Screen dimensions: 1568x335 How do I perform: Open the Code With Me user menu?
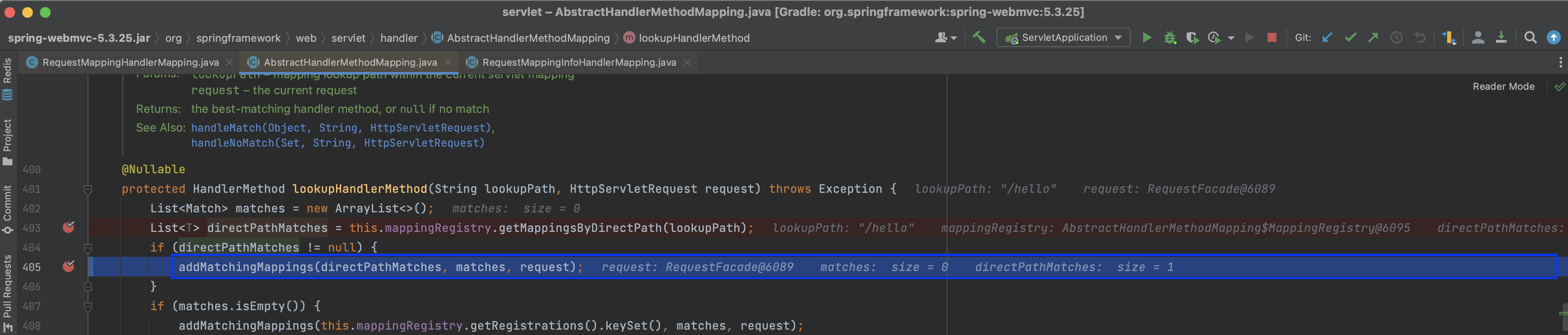coord(945,38)
